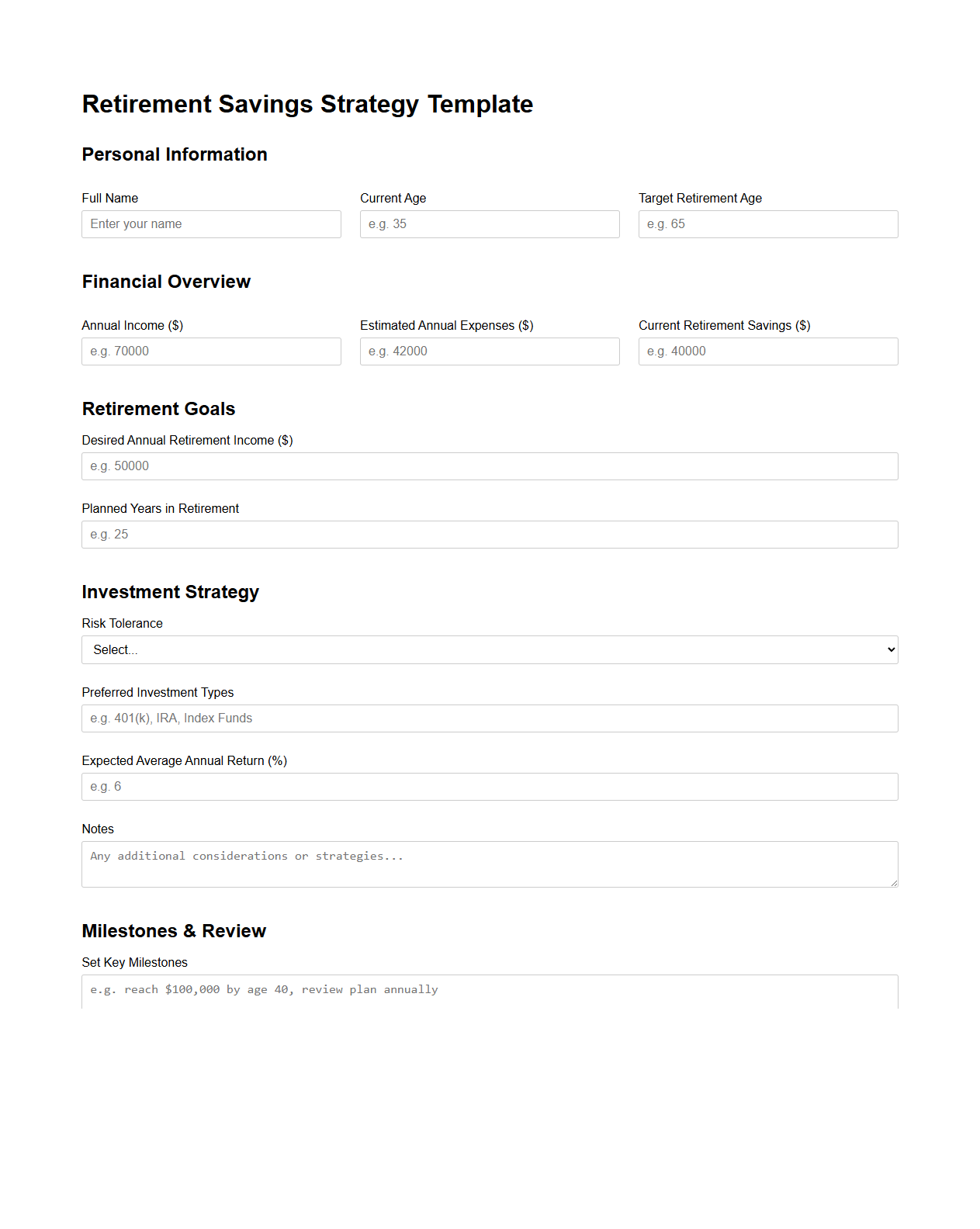Image resolution: width=980 pixels, height=1229 pixels.
Task: Open the Risk Tolerance dropdown
Action: click(489, 649)
